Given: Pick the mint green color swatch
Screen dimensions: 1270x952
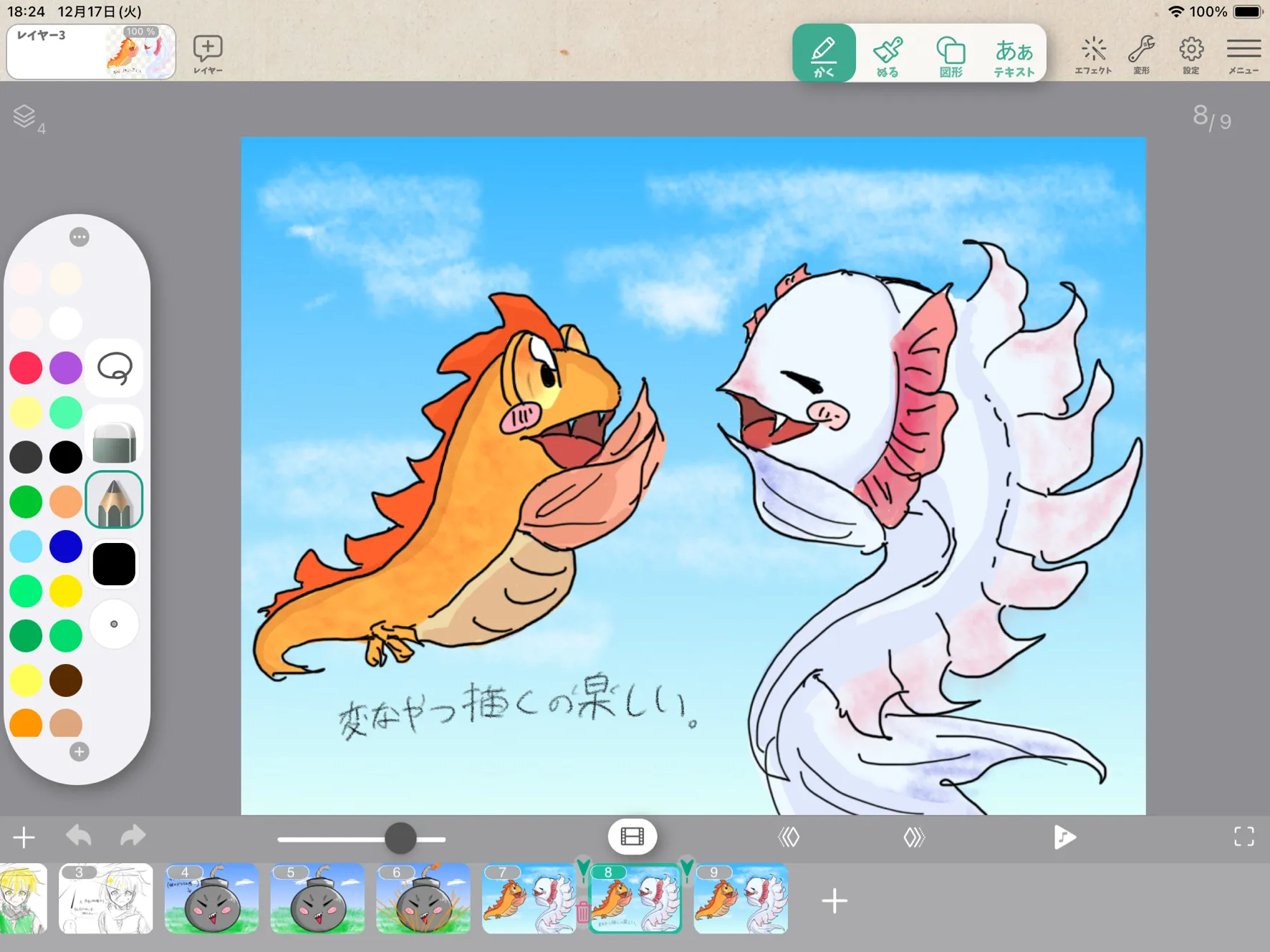Looking at the screenshot, I should [66, 413].
